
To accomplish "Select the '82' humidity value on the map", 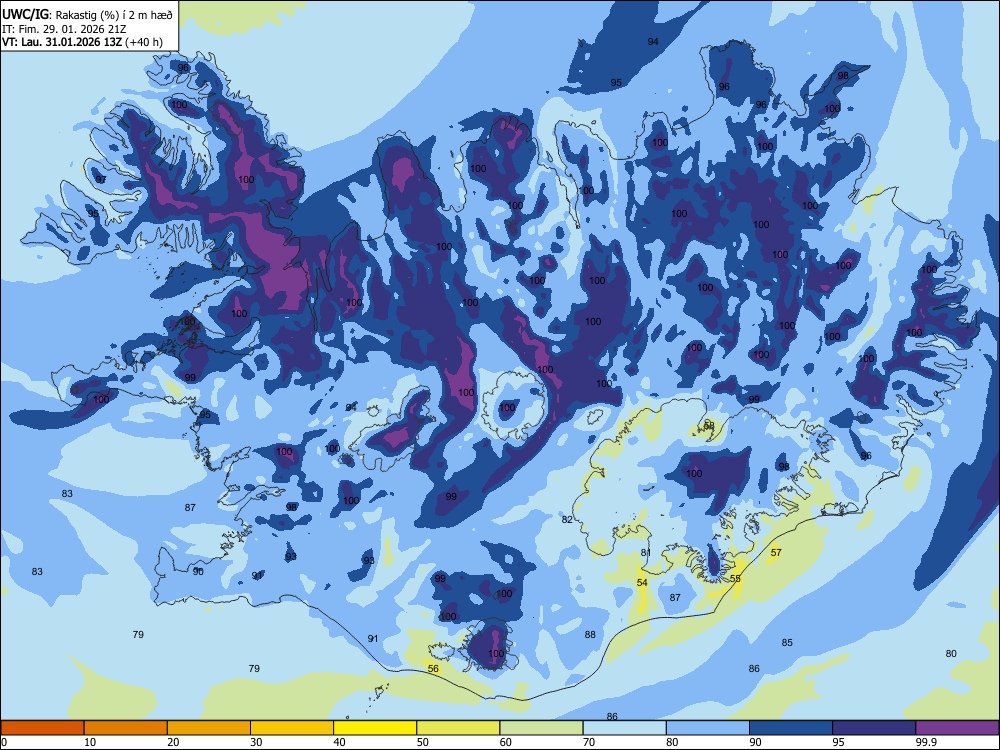I will point(567,520).
